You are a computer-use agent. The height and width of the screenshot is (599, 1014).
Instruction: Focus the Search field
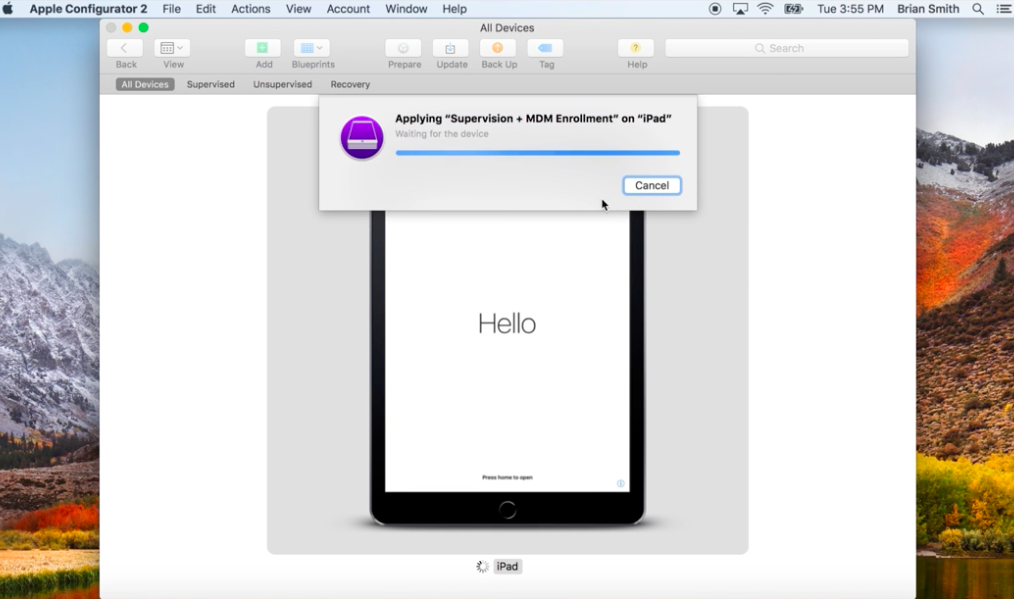point(786,49)
